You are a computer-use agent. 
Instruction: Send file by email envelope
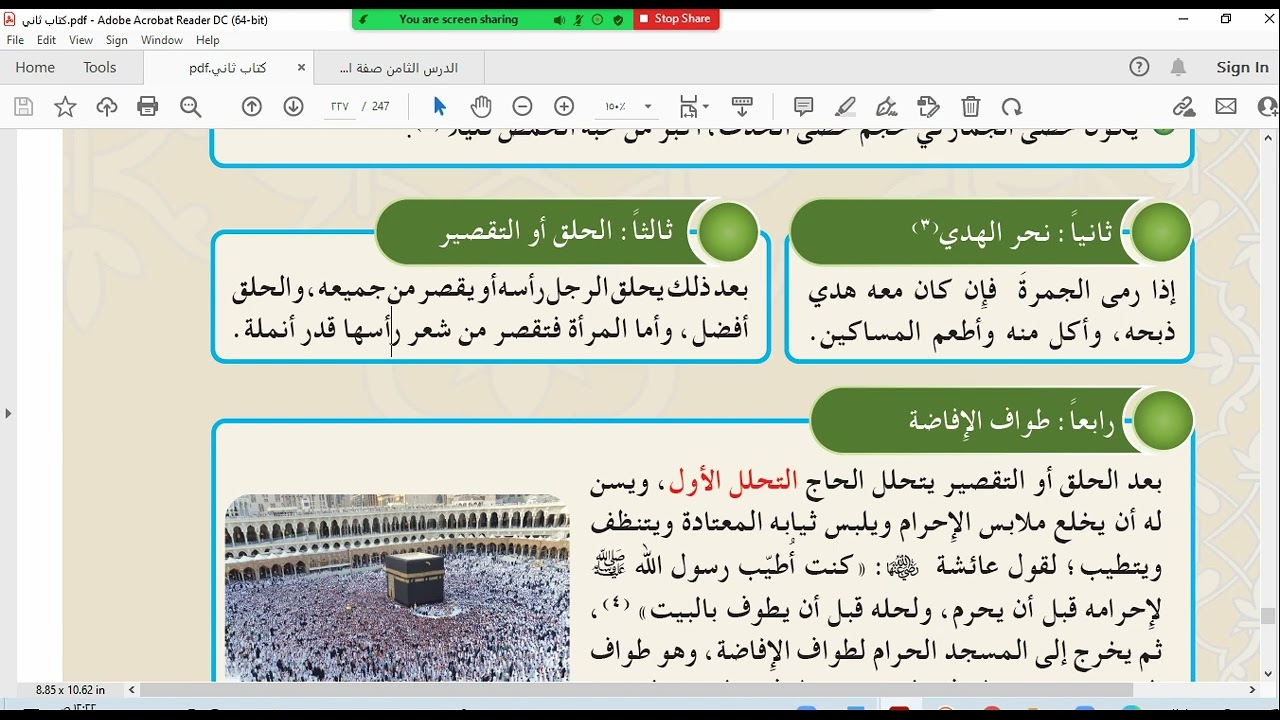coord(1226,106)
